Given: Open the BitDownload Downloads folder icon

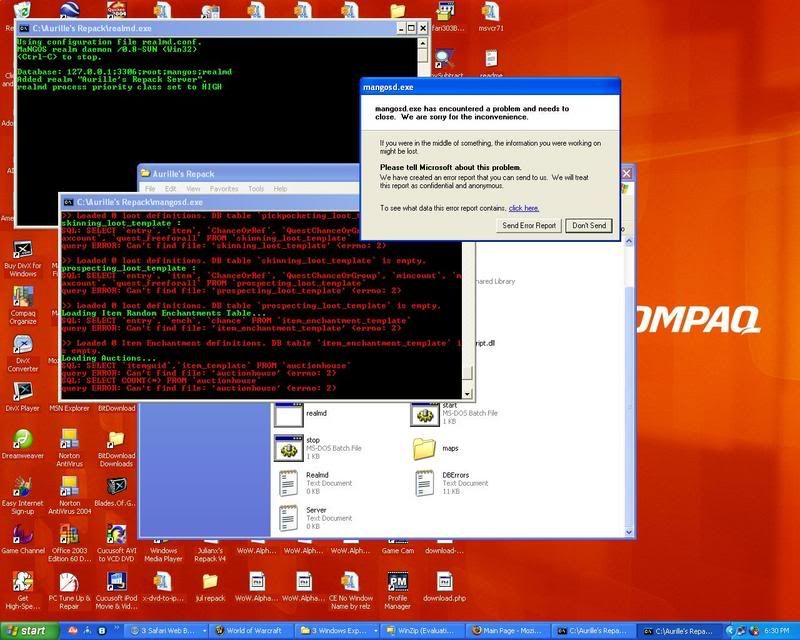Looking at the screenshot, I should tap(116, 448).
